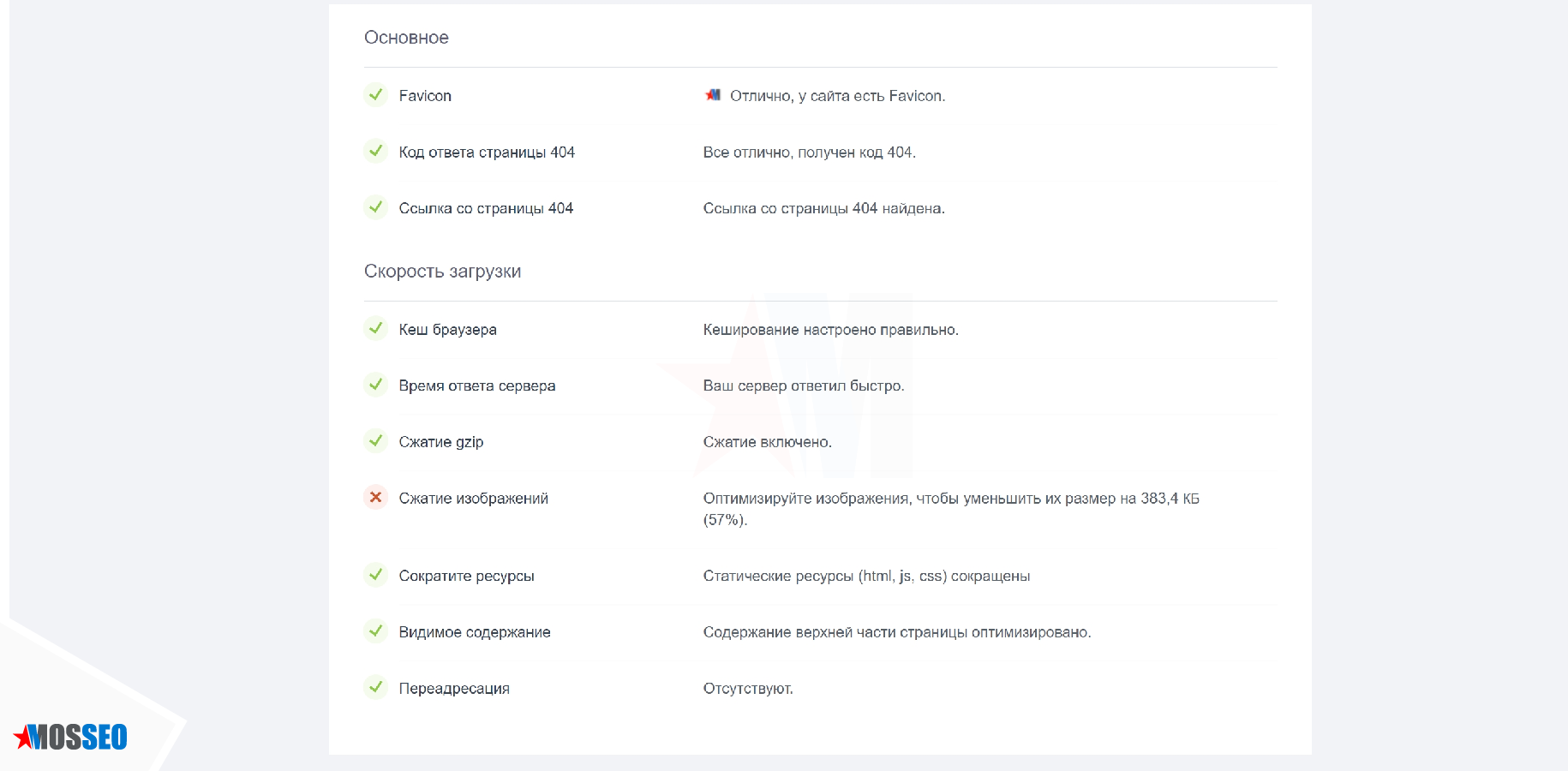Image resolution: width=1568 pixels, height=771 pixels.
Task: Click the Кеш браузера label
Action: coord(447,330)
